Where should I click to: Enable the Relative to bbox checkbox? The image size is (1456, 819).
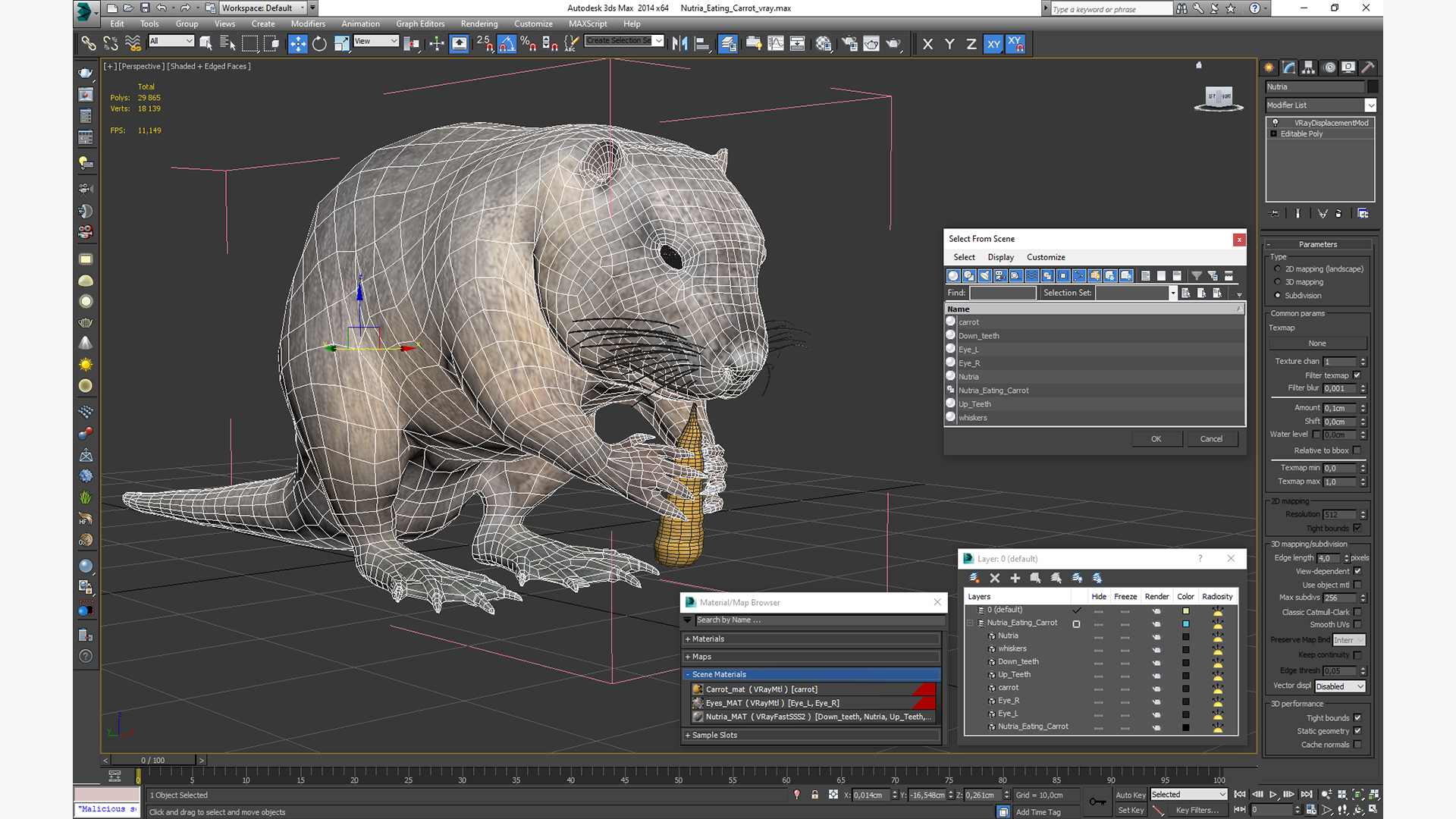point(1357,450)
